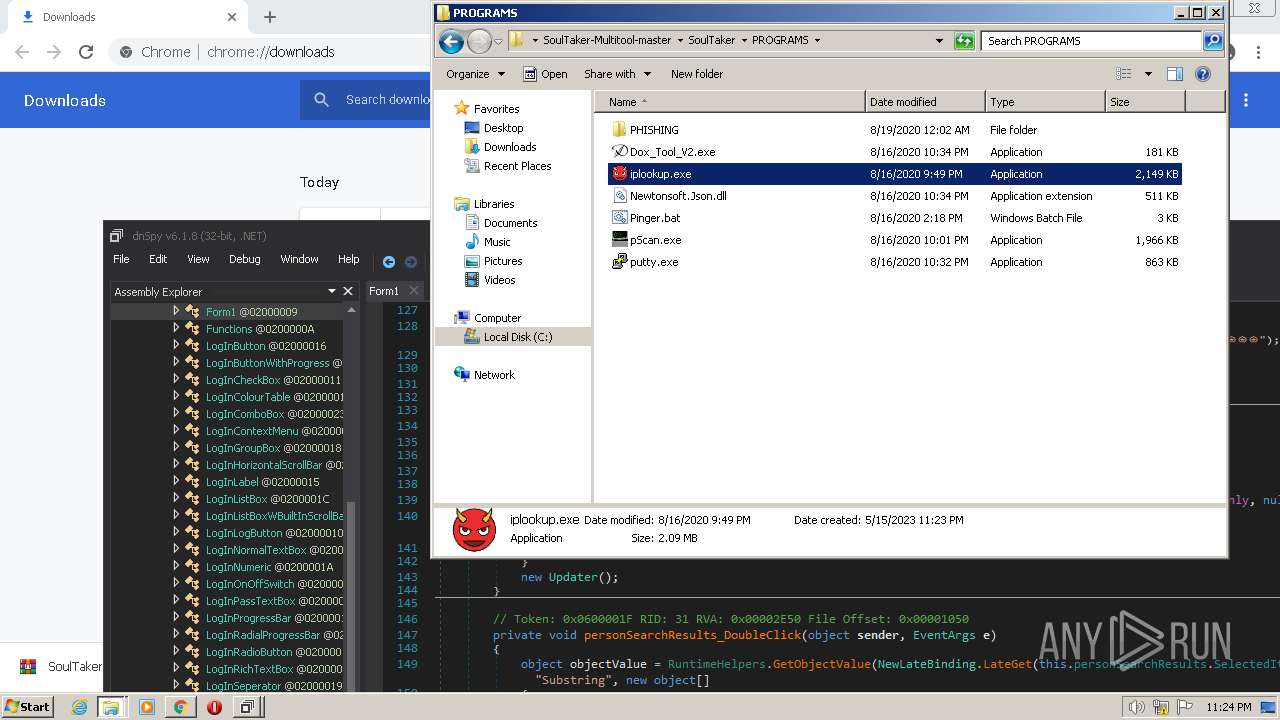This screenshot has height=720, width=1280.
Task: Toggle the preview pane icon
Action: [x=1175, y=74]
